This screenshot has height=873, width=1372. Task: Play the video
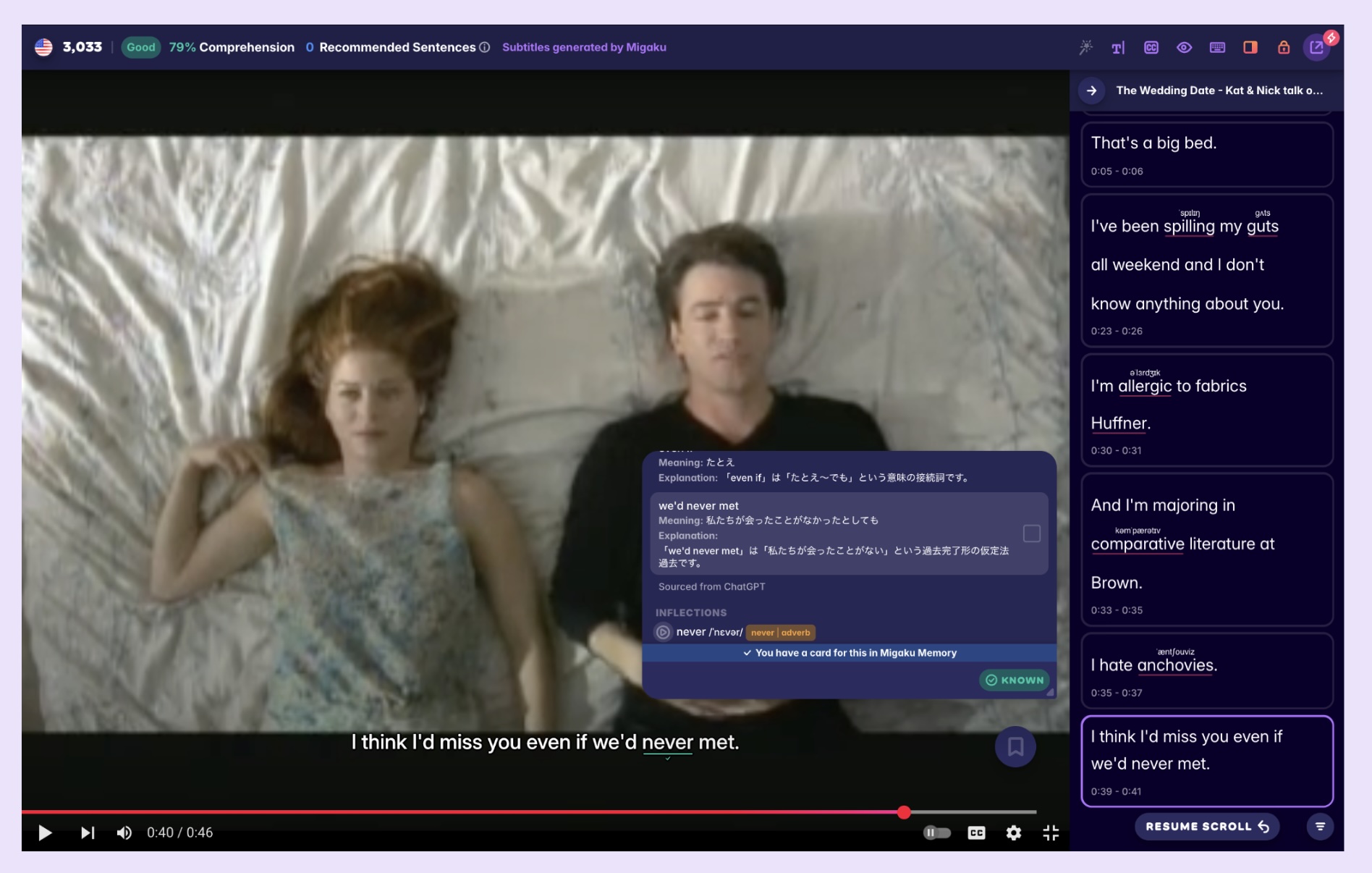coord(45,832)
